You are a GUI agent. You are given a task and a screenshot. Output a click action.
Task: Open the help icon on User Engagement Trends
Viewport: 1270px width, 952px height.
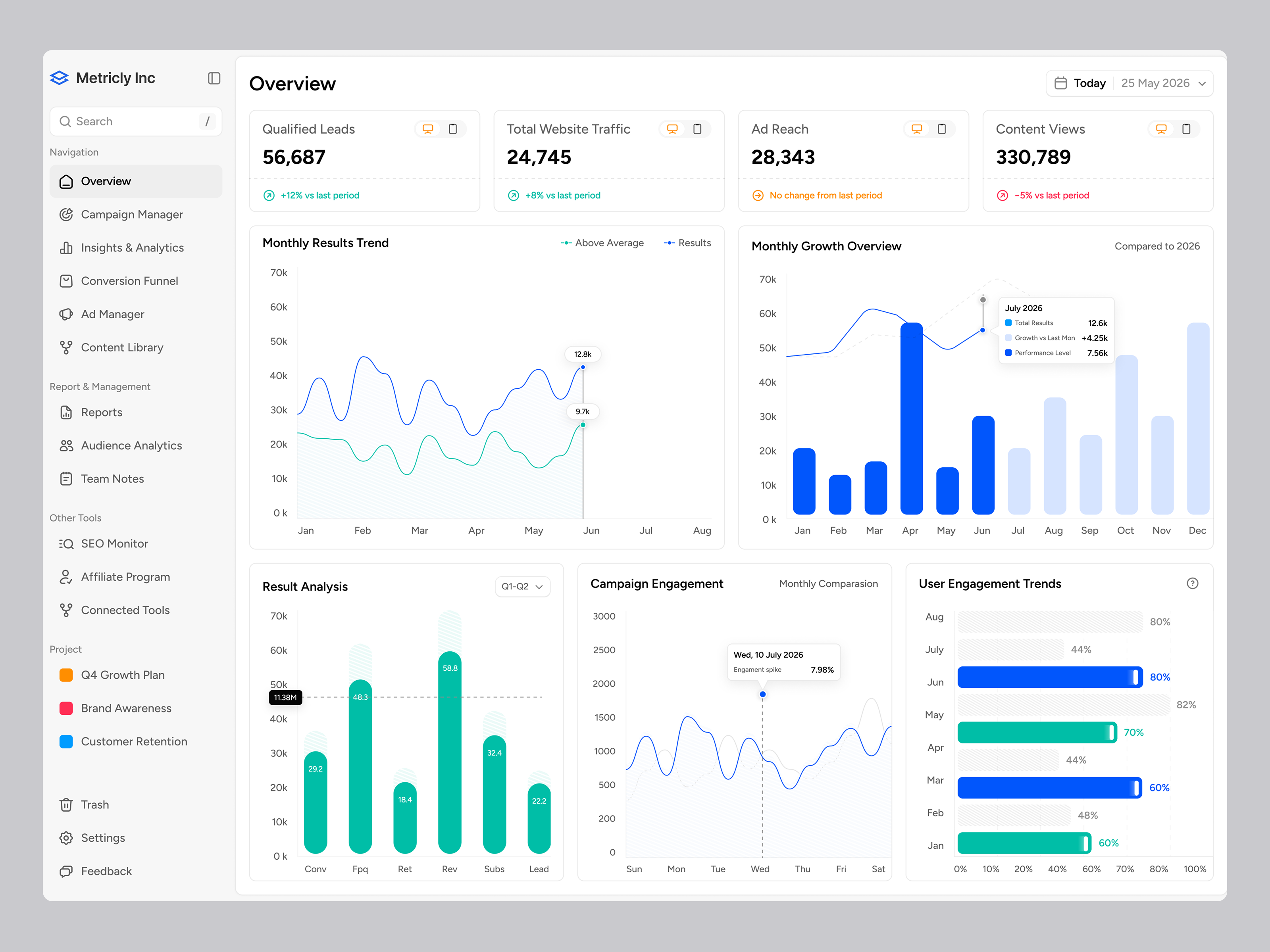click(x=1193, y=583)
